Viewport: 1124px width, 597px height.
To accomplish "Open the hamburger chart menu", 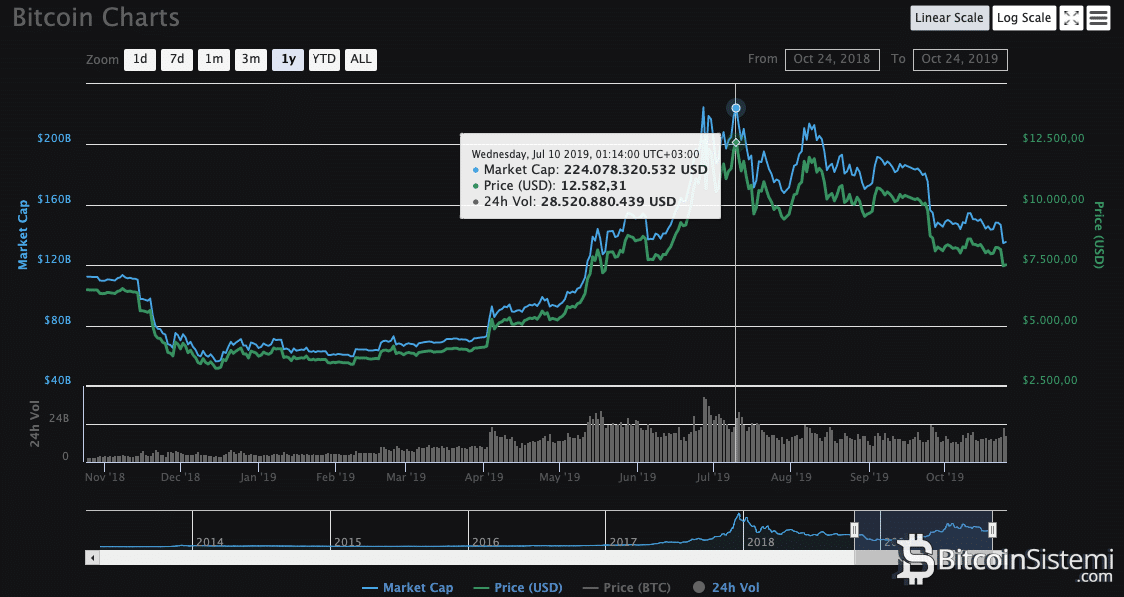I will [1099, 18].
